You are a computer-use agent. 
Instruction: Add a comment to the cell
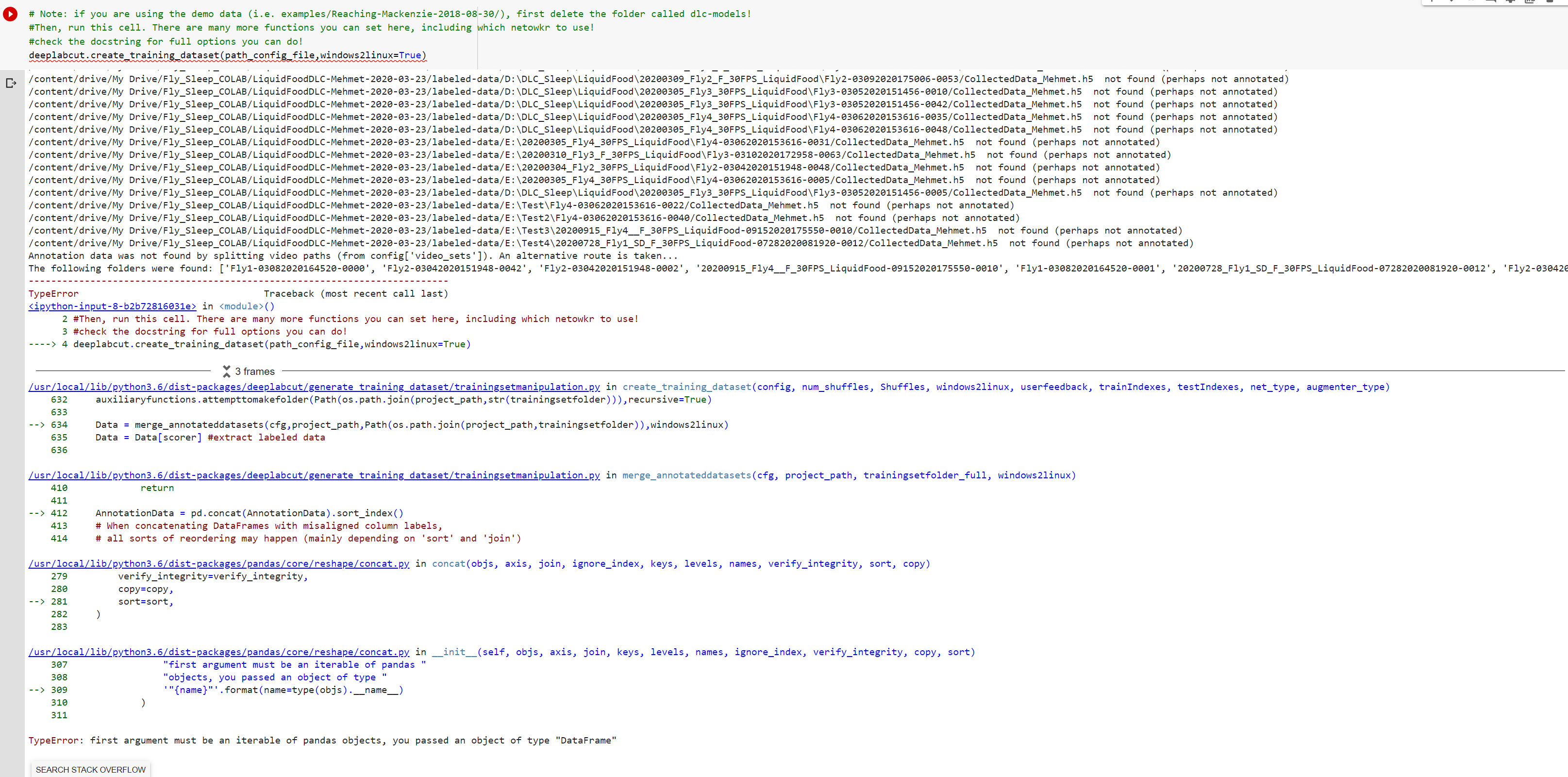(1491, 3)
